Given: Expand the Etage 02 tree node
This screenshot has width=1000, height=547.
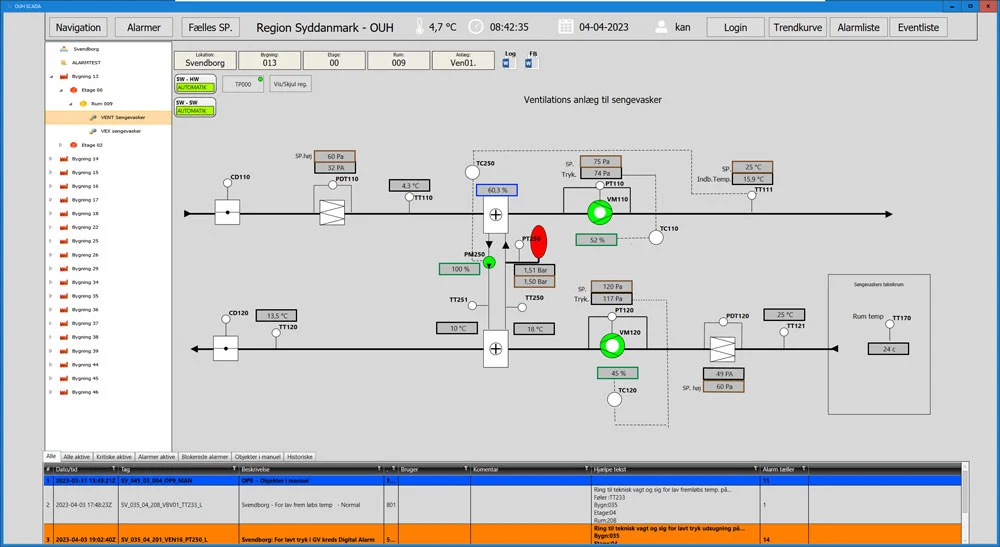Looking at the screenshot, I should tap(60, 145).
